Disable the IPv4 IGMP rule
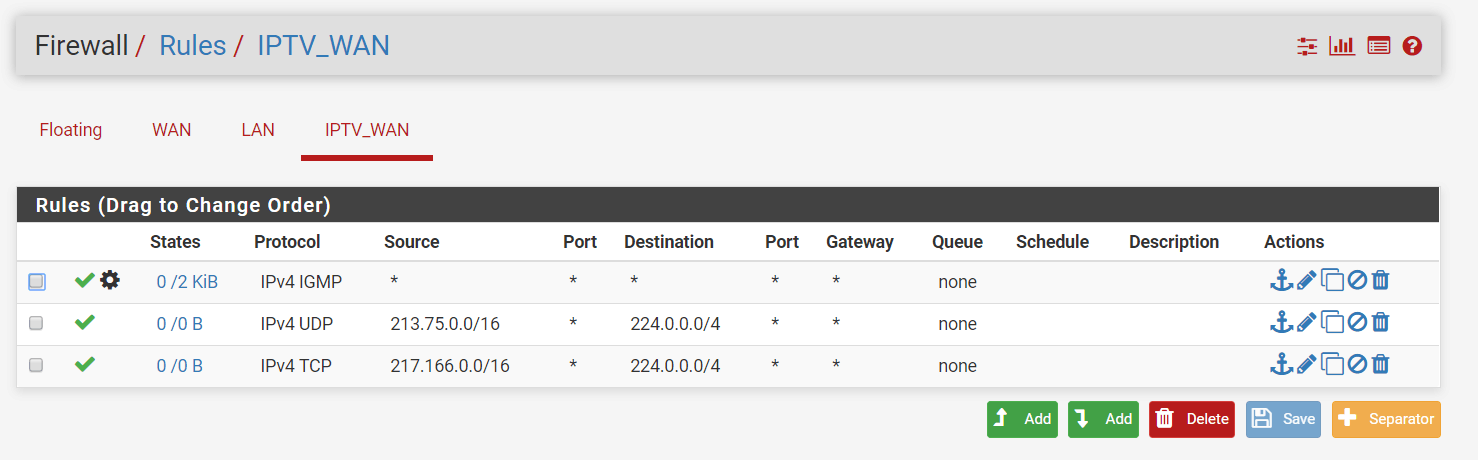Image resolution: width=1478 pixels, height=460 pixels. (x=1357, y=281)
